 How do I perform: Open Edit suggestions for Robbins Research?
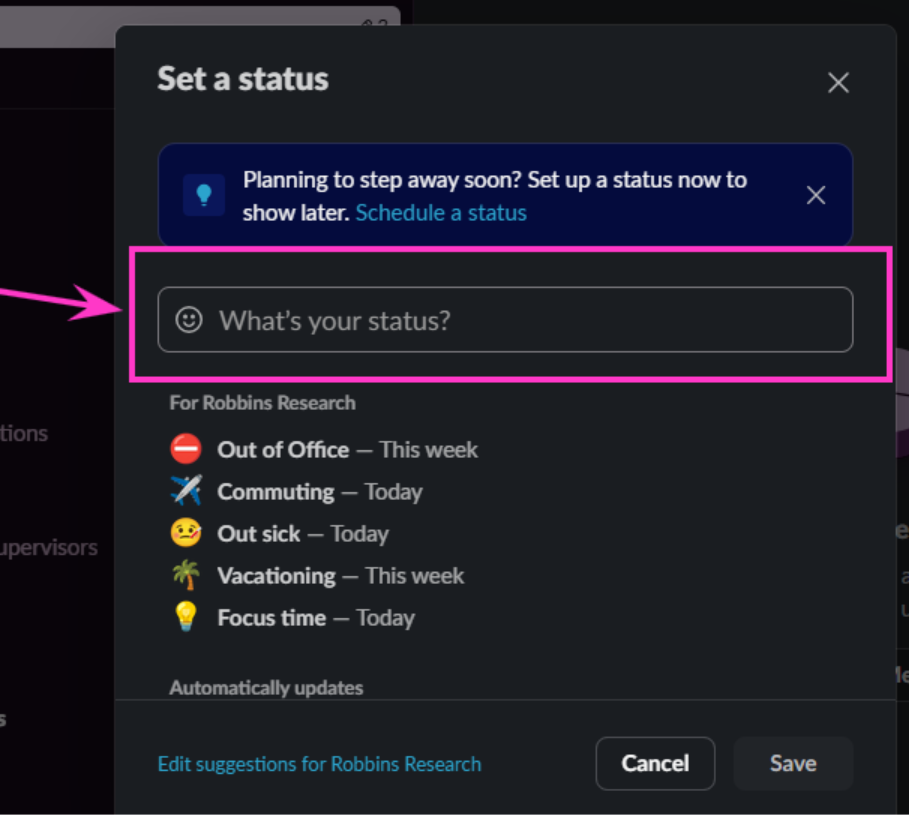[319, 764]
